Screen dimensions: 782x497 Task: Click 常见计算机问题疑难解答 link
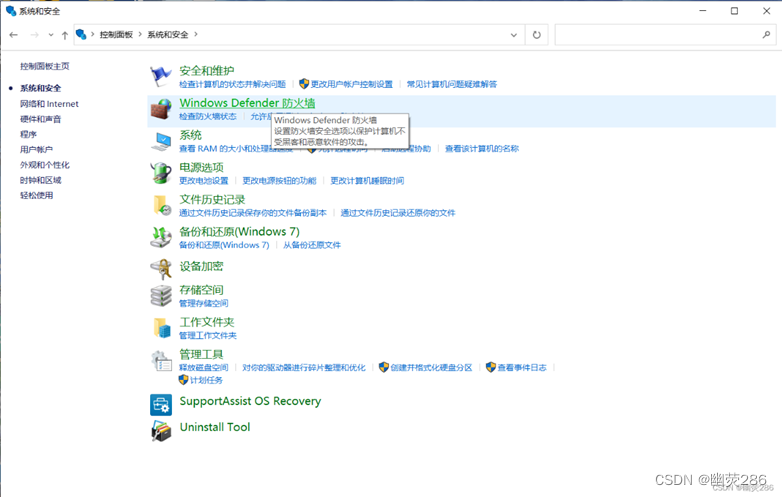tap(452, 84)
